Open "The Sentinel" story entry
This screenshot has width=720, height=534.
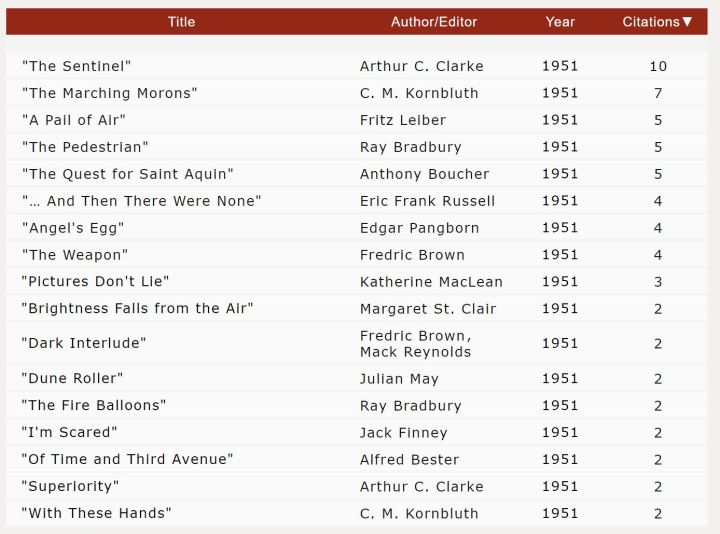tap(77, 66)
